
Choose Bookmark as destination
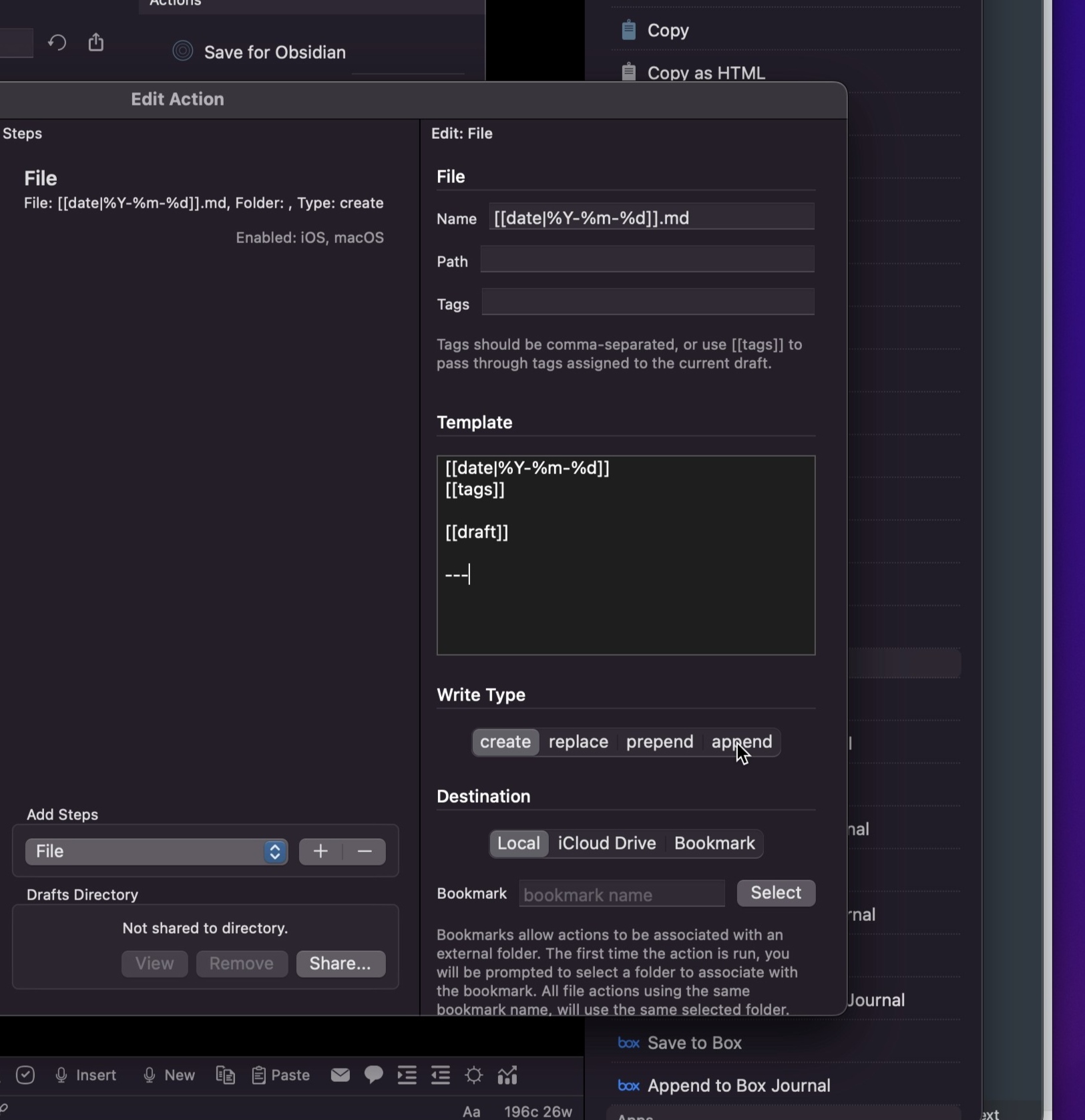(714, 844)
